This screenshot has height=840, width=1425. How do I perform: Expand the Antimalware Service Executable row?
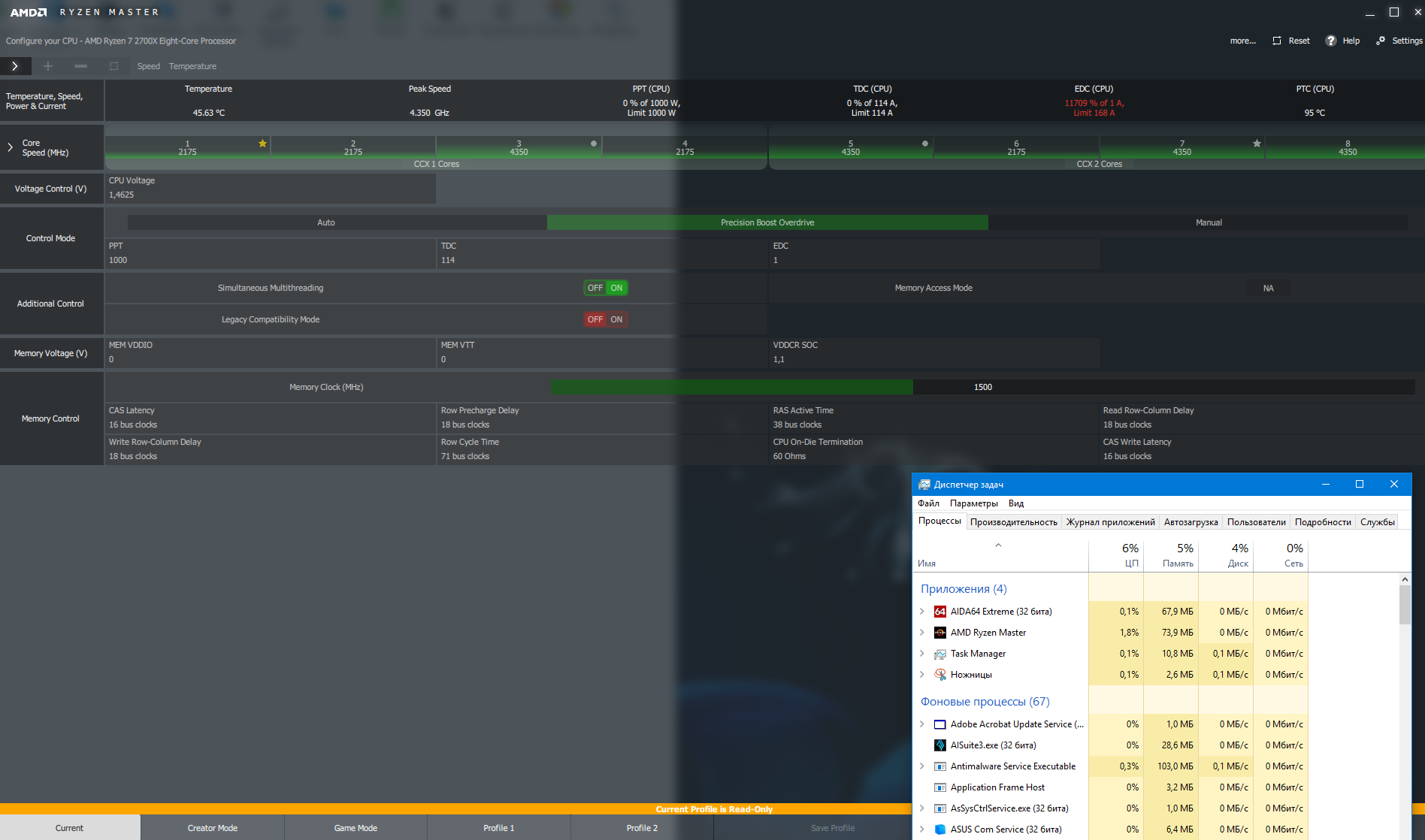922,766
